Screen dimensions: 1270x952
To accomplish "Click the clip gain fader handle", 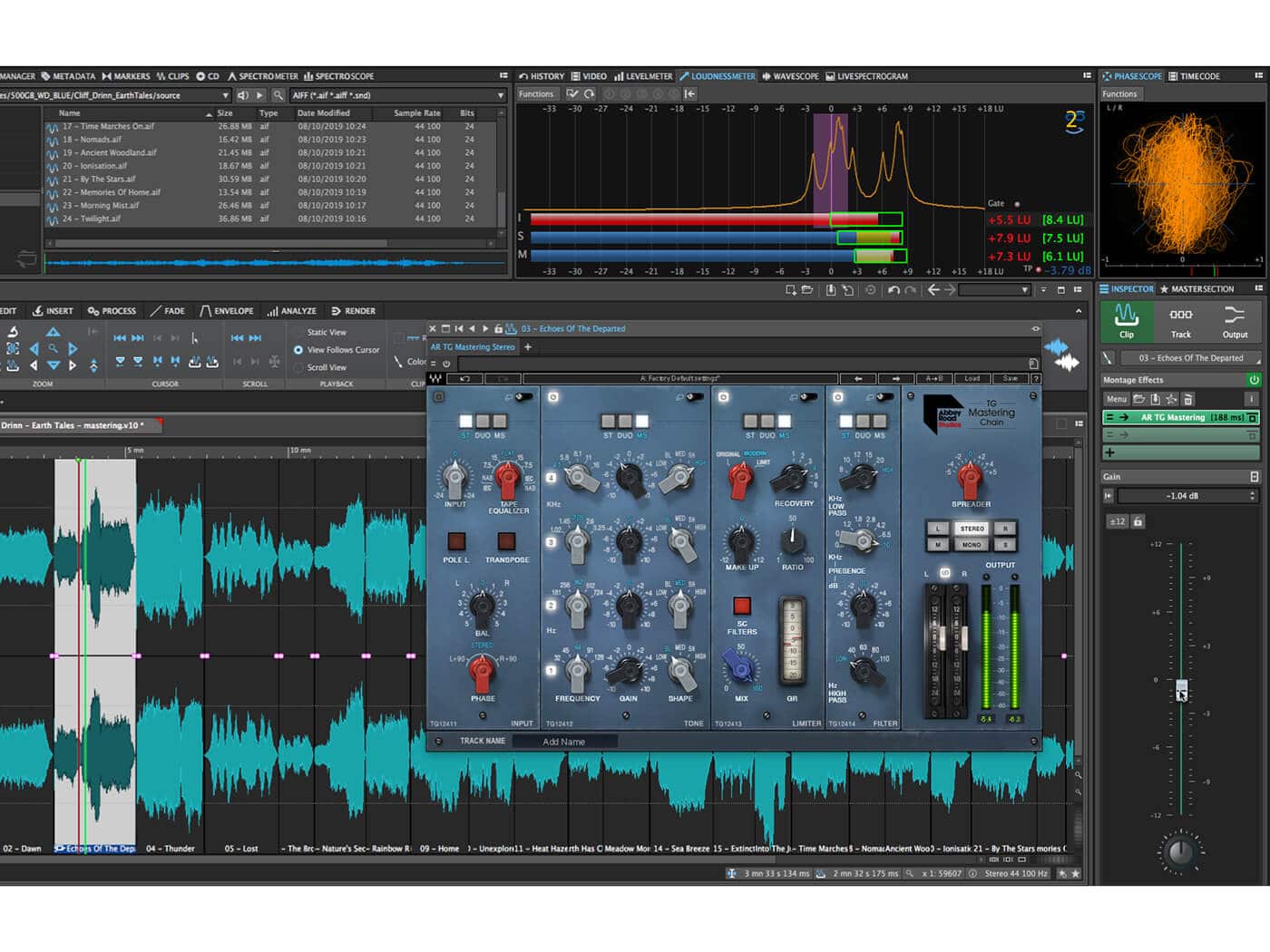I will tap(1181, 690).
